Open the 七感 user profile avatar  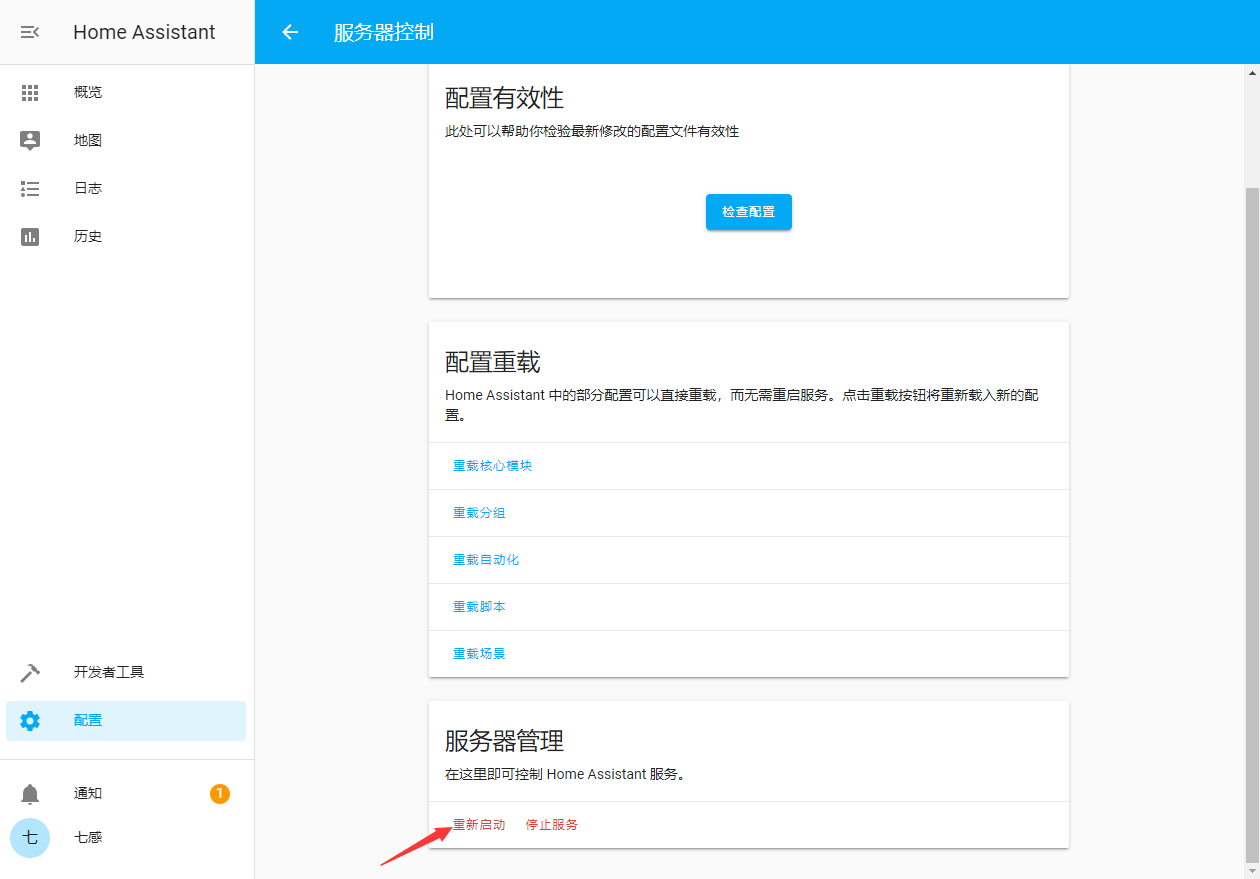(30, 838)
